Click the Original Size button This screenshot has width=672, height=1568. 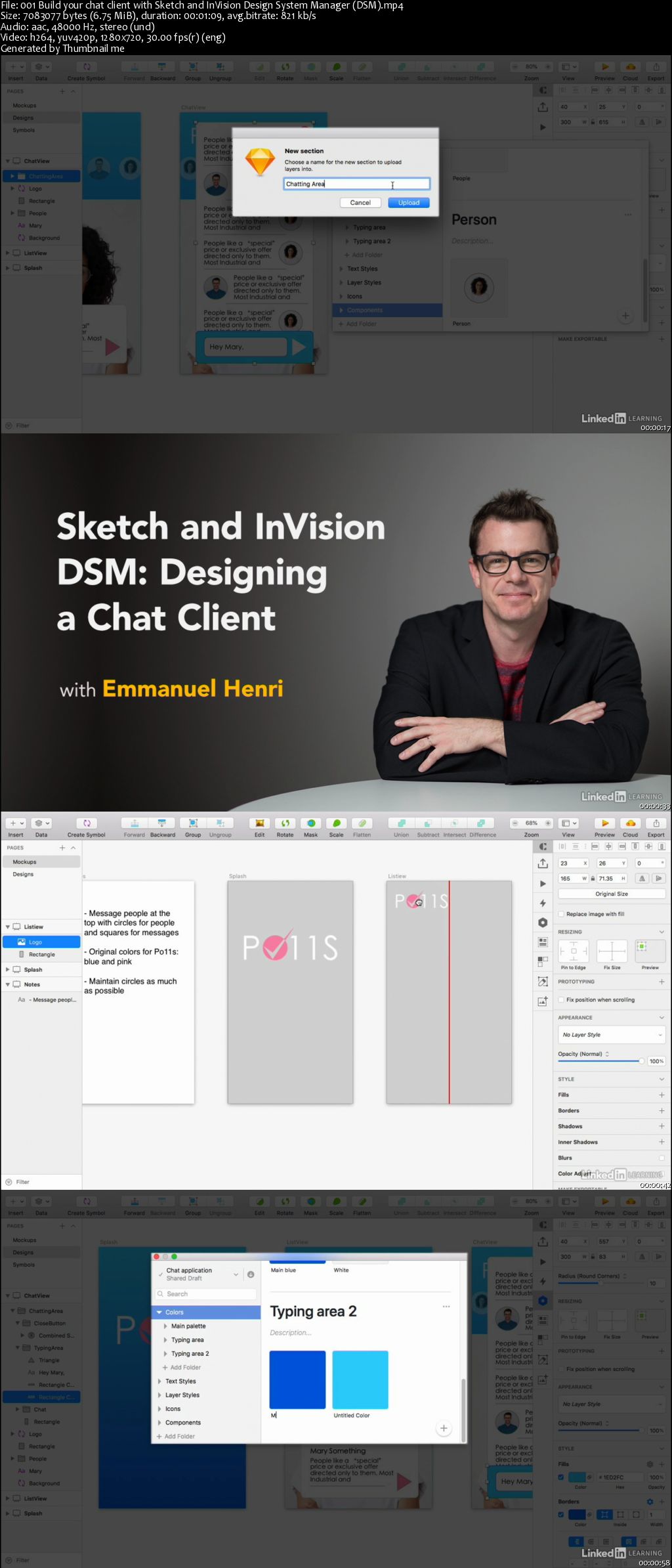coord(612,894)
